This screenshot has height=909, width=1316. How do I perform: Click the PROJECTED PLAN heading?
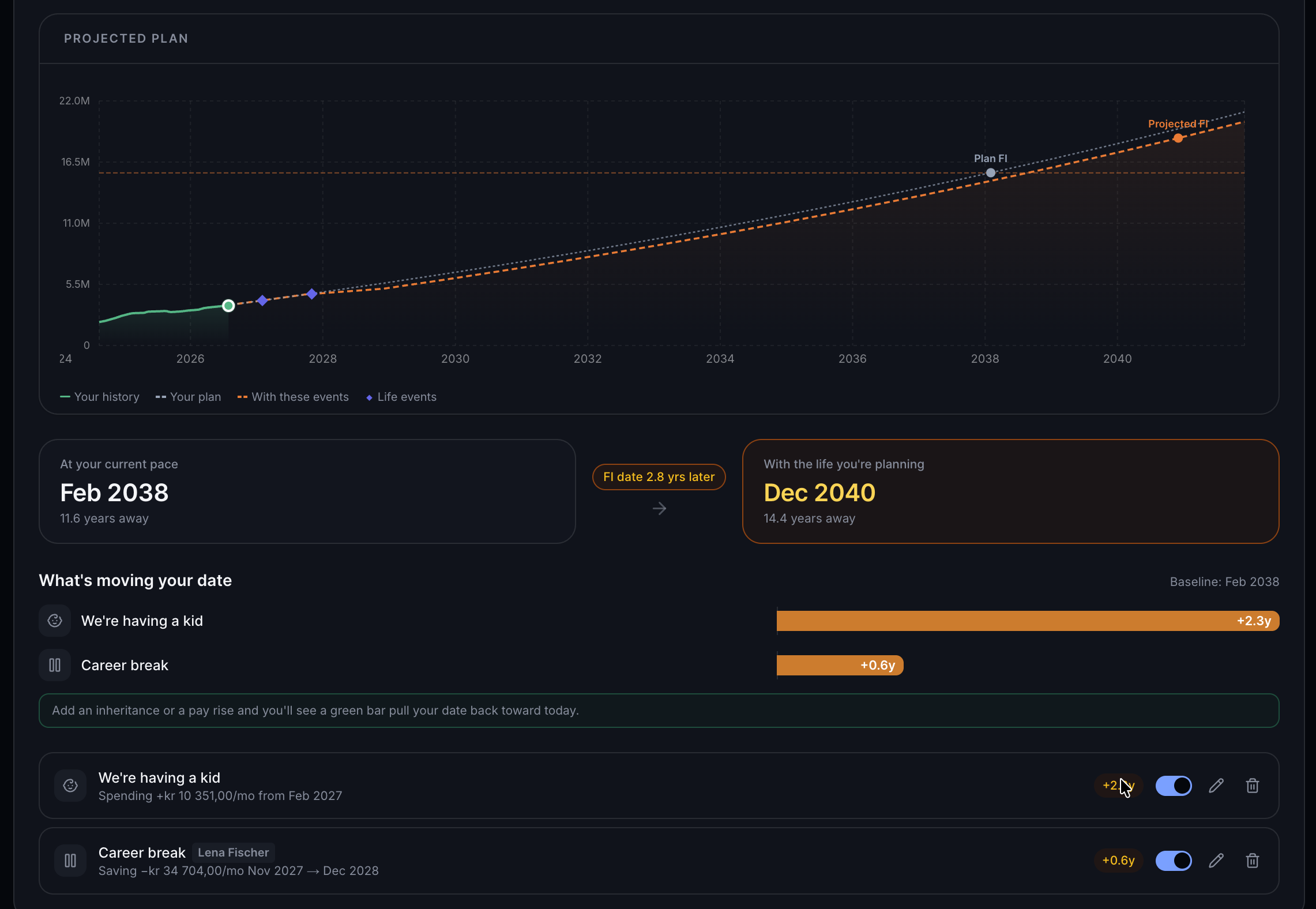pos(126,39)
